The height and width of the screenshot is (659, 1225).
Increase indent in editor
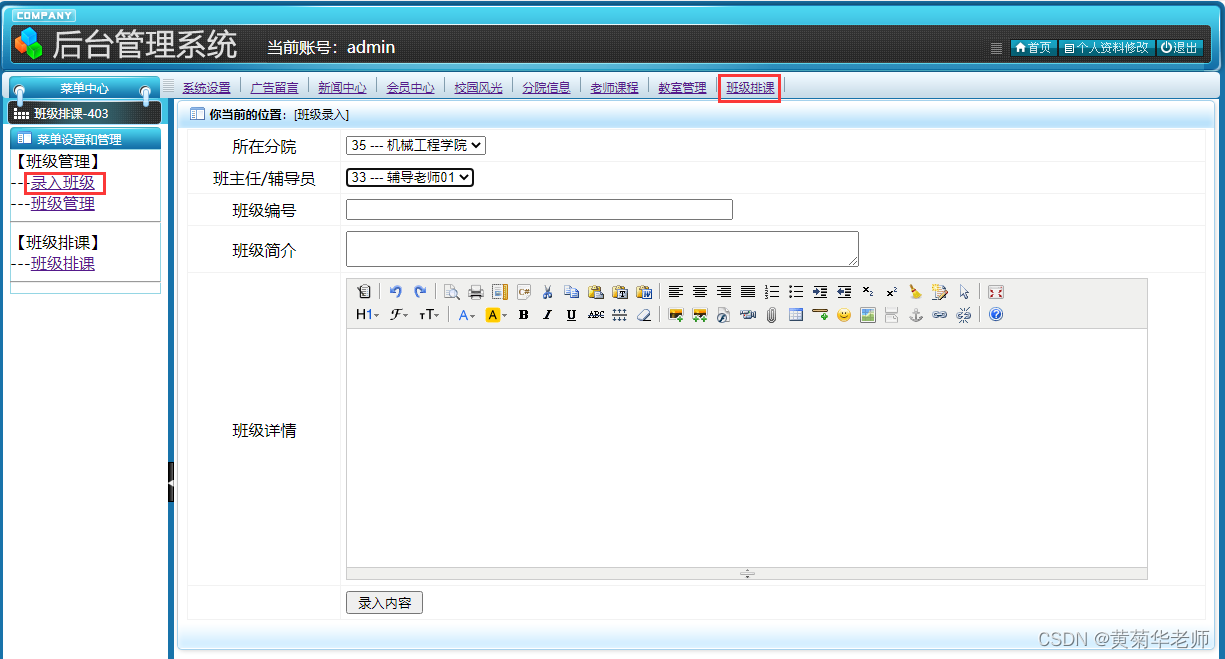(820, 292)
